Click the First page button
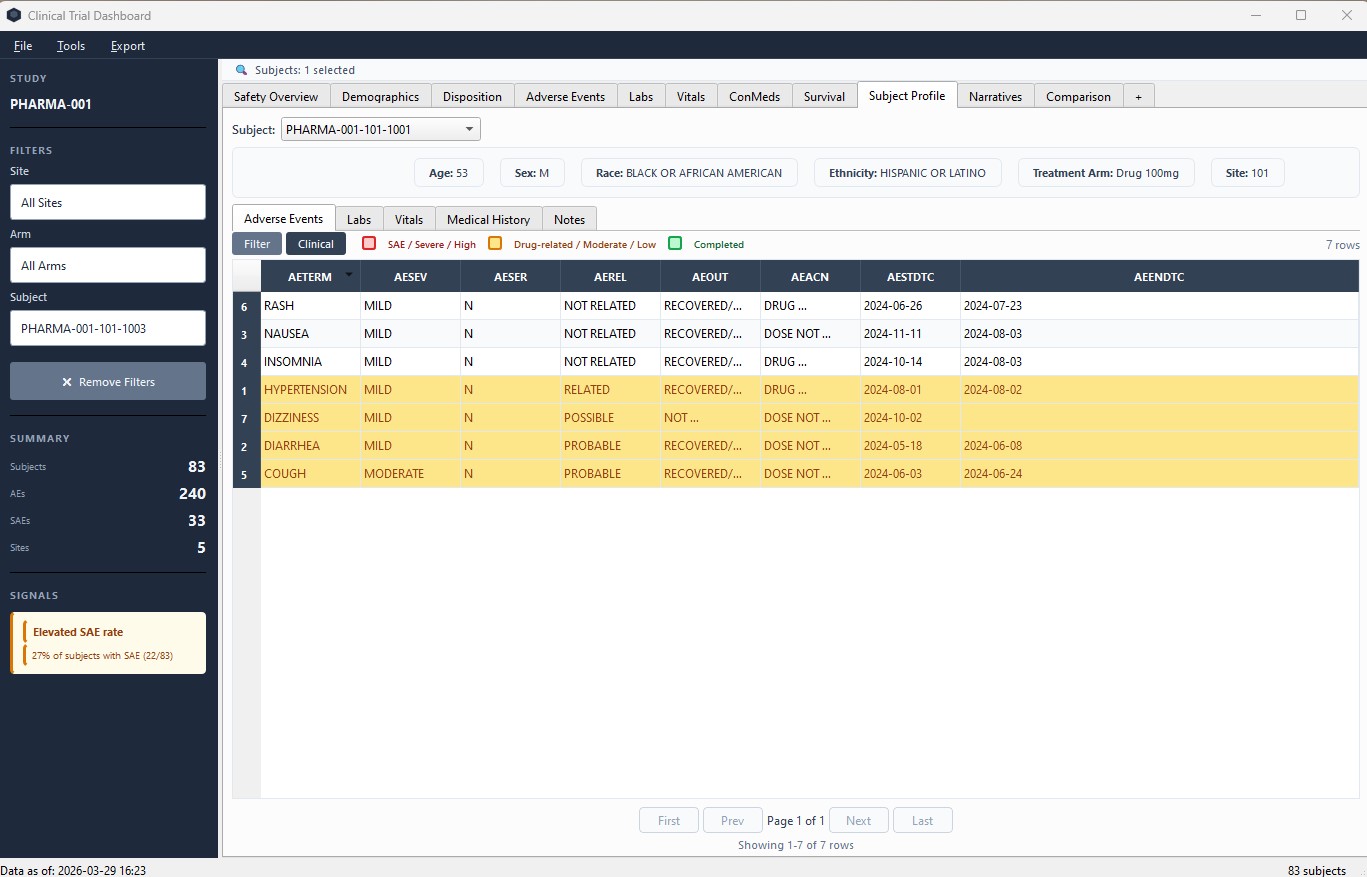This screenshot has width=1367, height=877. pos(669,820)
